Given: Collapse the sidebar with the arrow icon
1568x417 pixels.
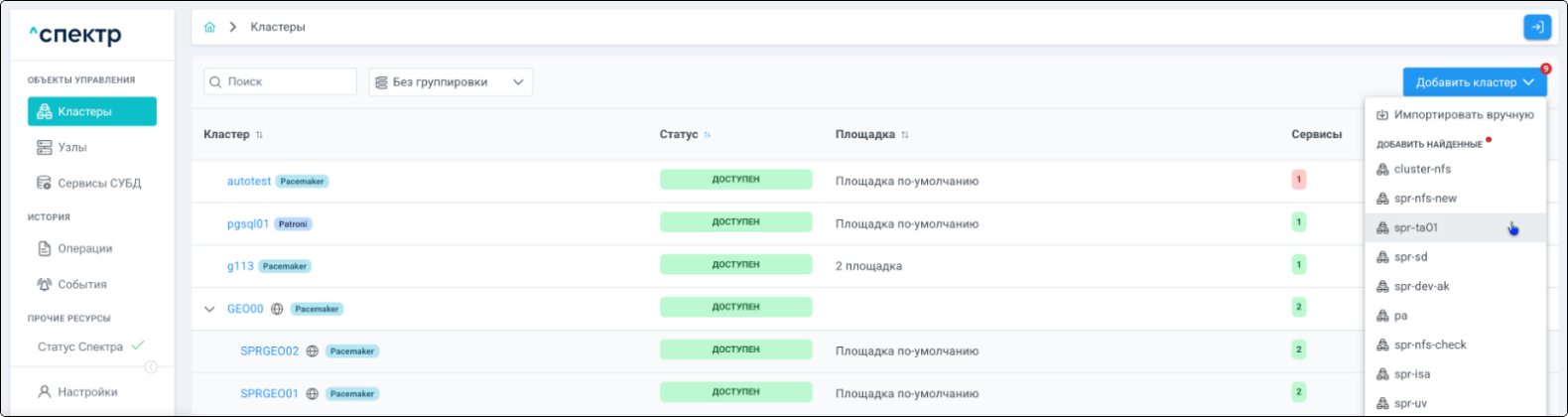Looking at the screenshot, I should pos(151,367).
